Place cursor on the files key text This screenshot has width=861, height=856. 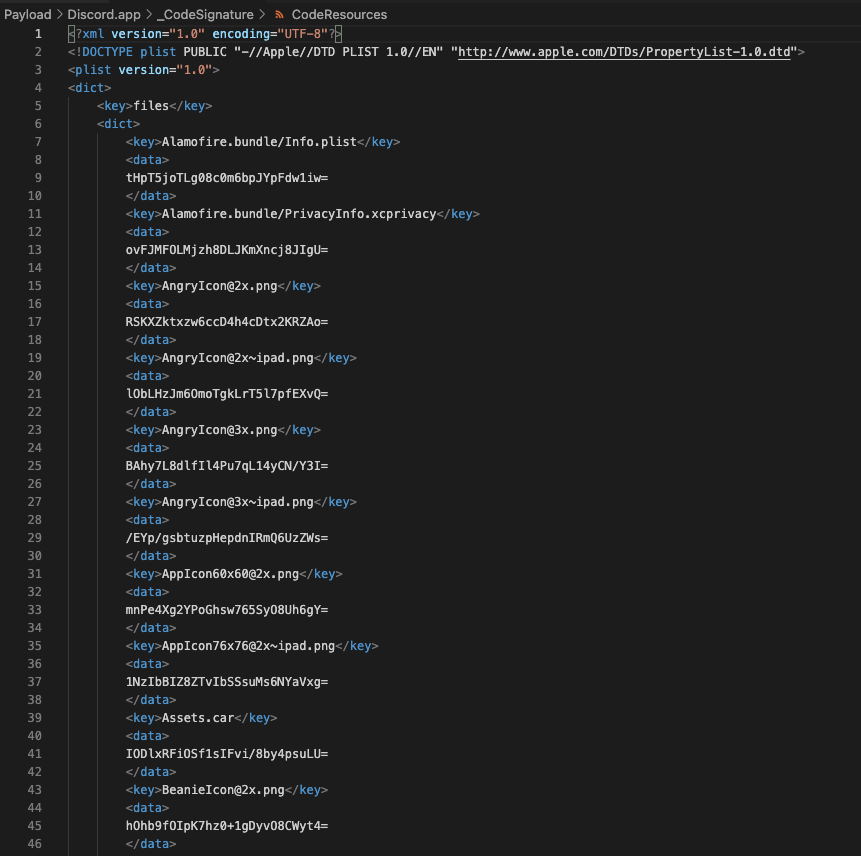coord(151,105)
